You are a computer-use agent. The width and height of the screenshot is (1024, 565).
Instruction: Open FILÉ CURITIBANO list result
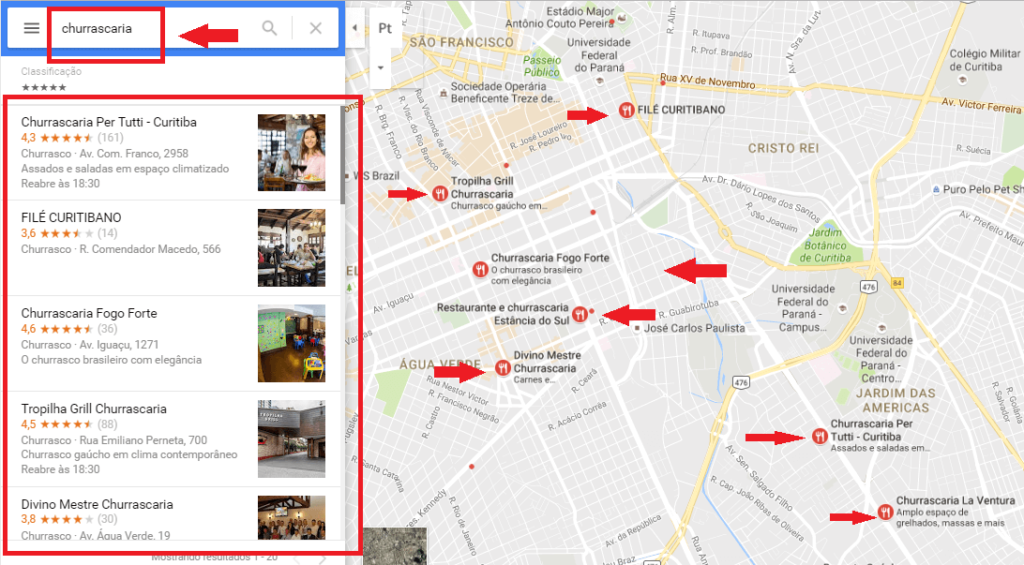pos(174,248)
